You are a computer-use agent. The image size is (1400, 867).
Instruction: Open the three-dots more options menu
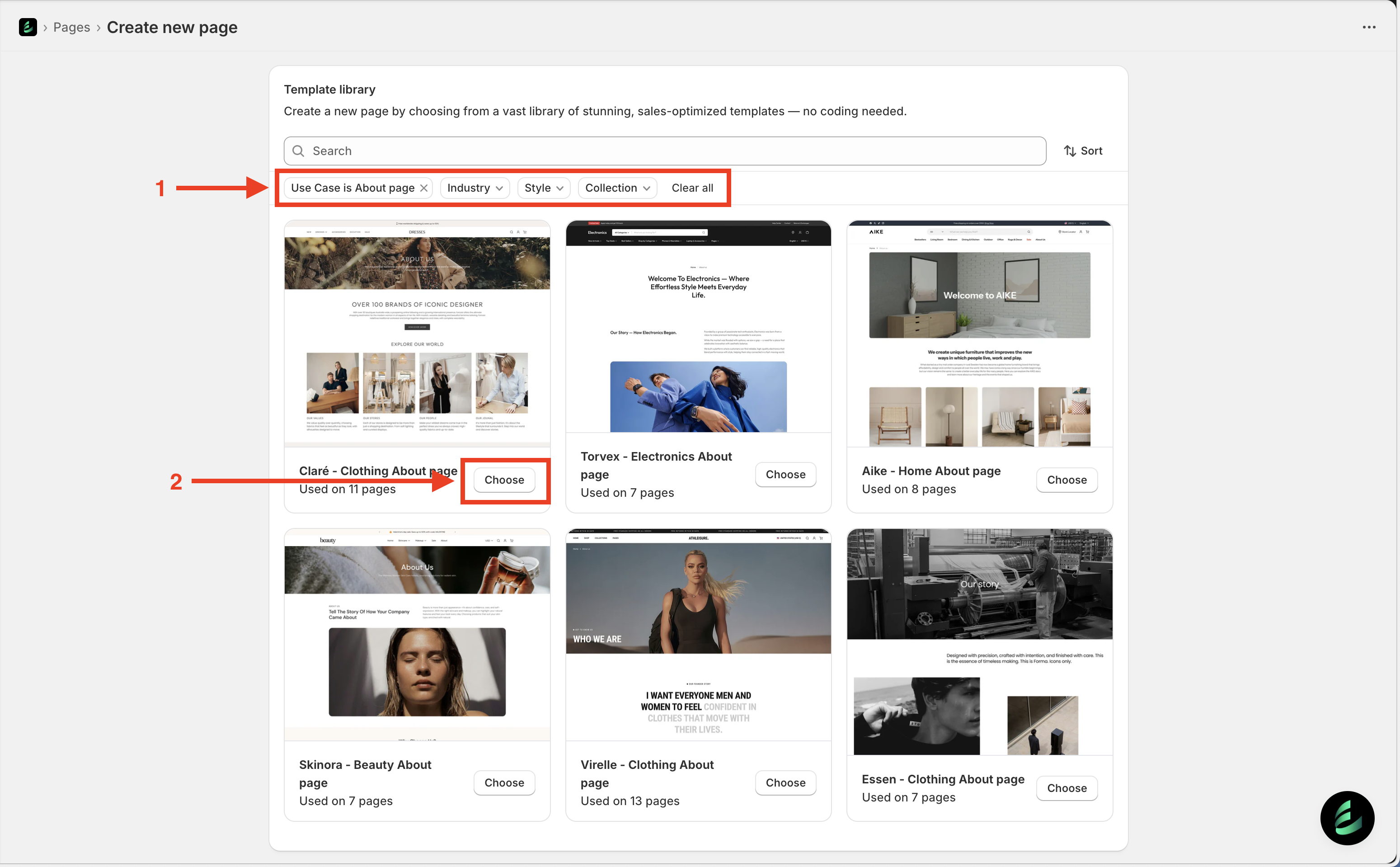point(1368,27)
